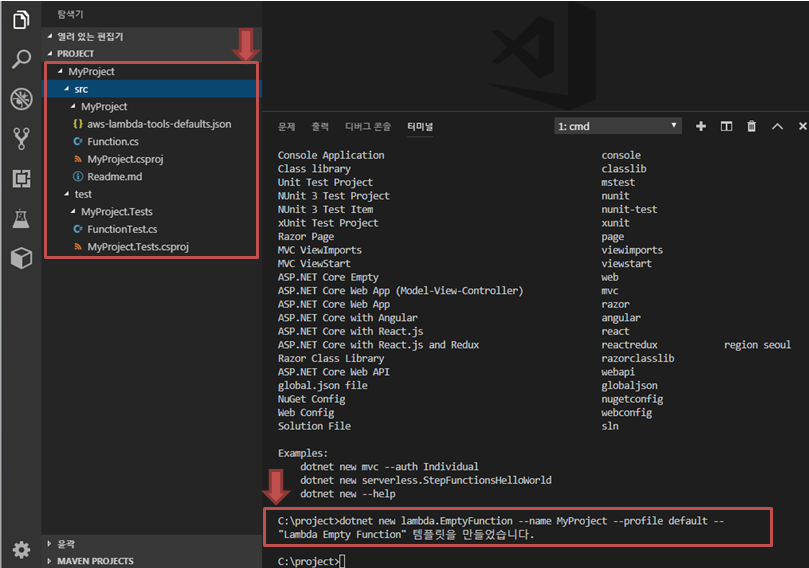Click 'nugetconfig' short name in terminal
This screenshot has height=568, width=809.
(632, 399)
